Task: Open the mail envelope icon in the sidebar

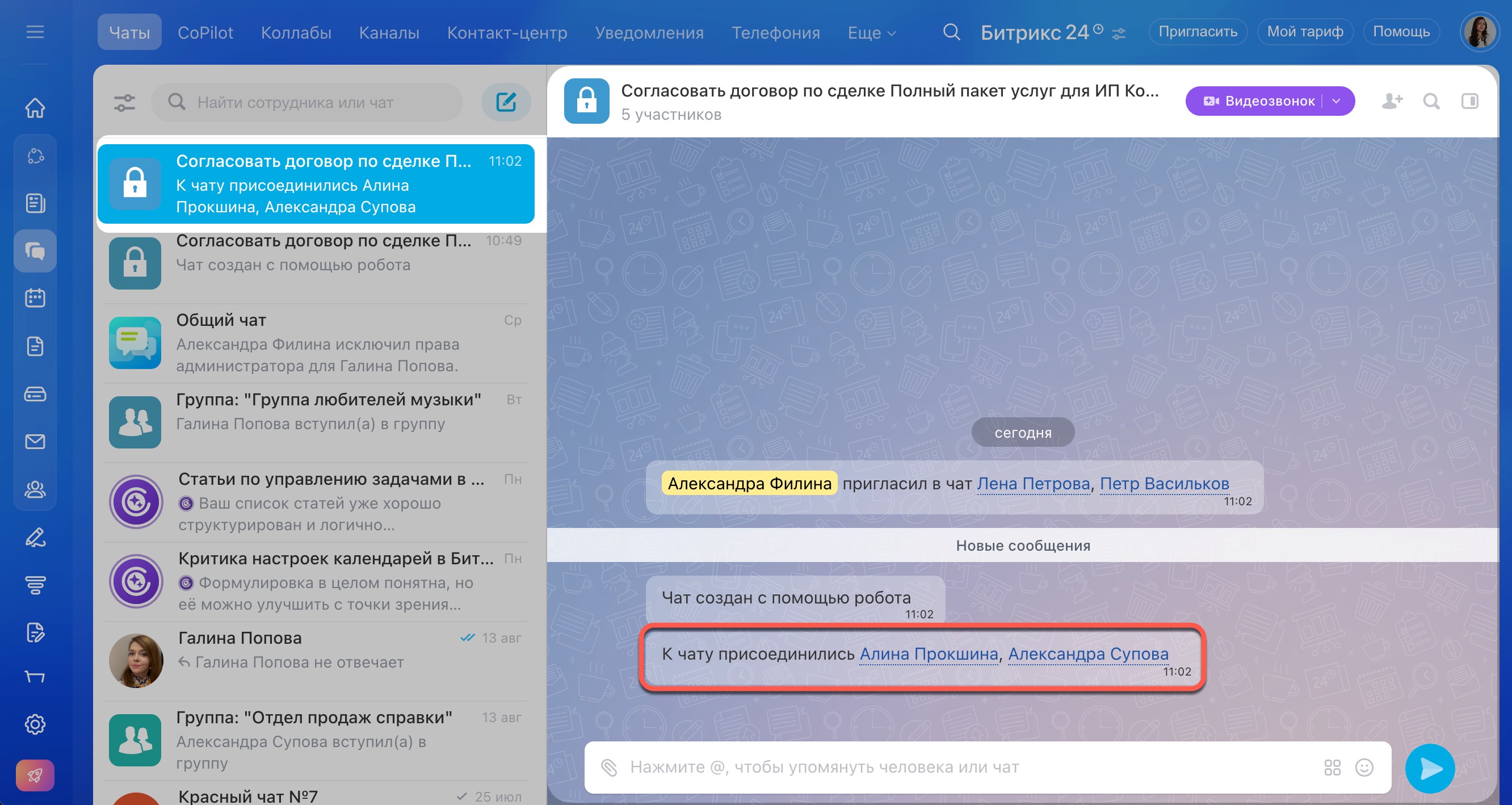Action: [x=35, y=442]
